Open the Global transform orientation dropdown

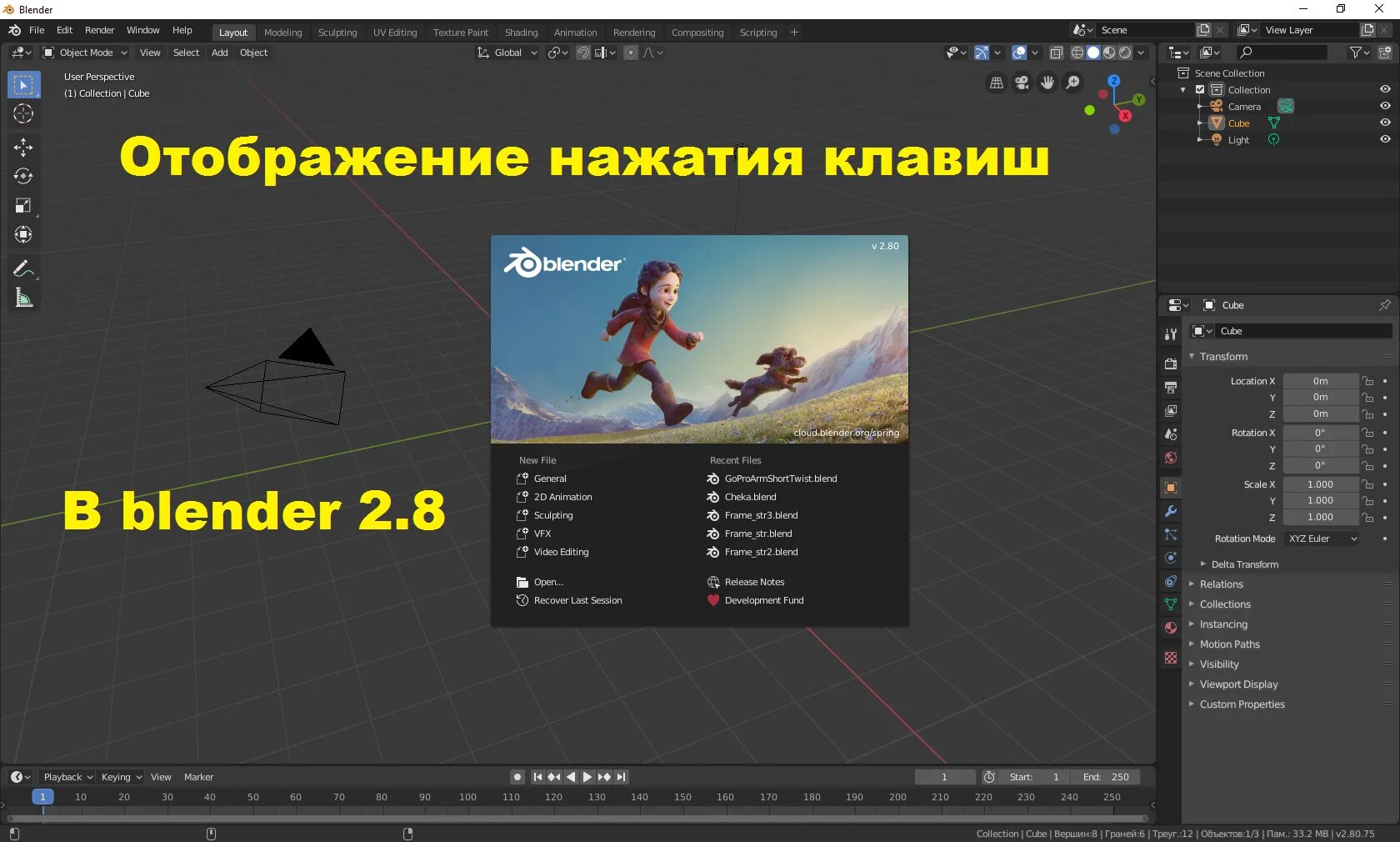pos(507,53)
